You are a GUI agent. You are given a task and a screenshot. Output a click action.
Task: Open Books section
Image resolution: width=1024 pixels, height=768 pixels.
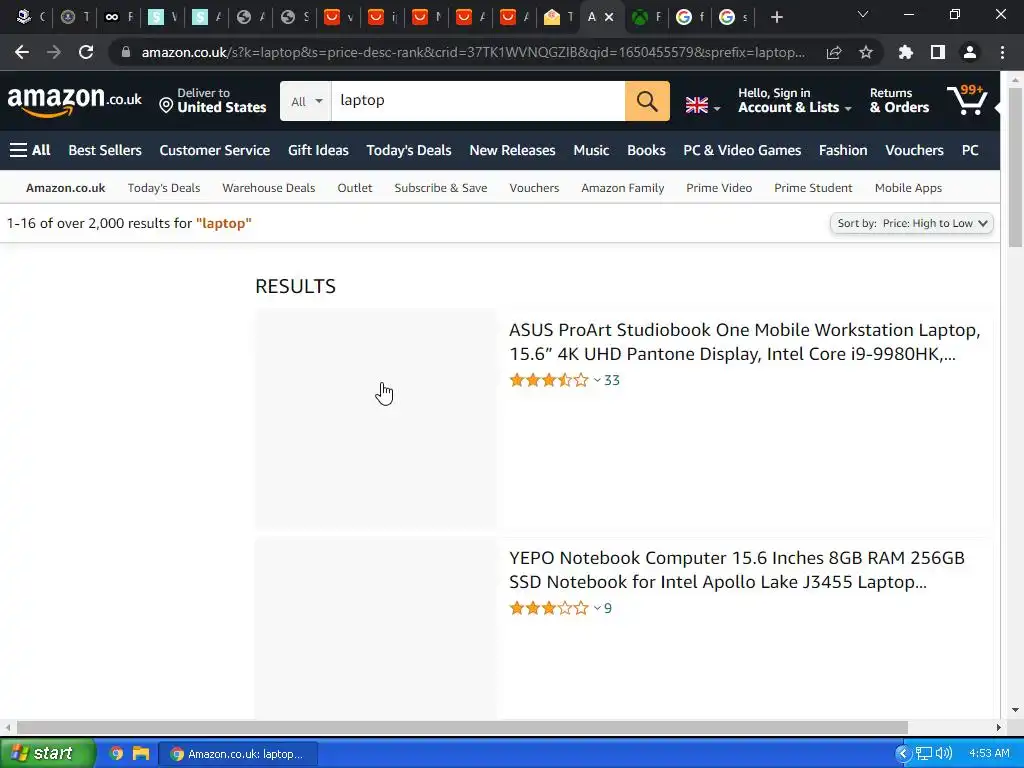[646, 150]
